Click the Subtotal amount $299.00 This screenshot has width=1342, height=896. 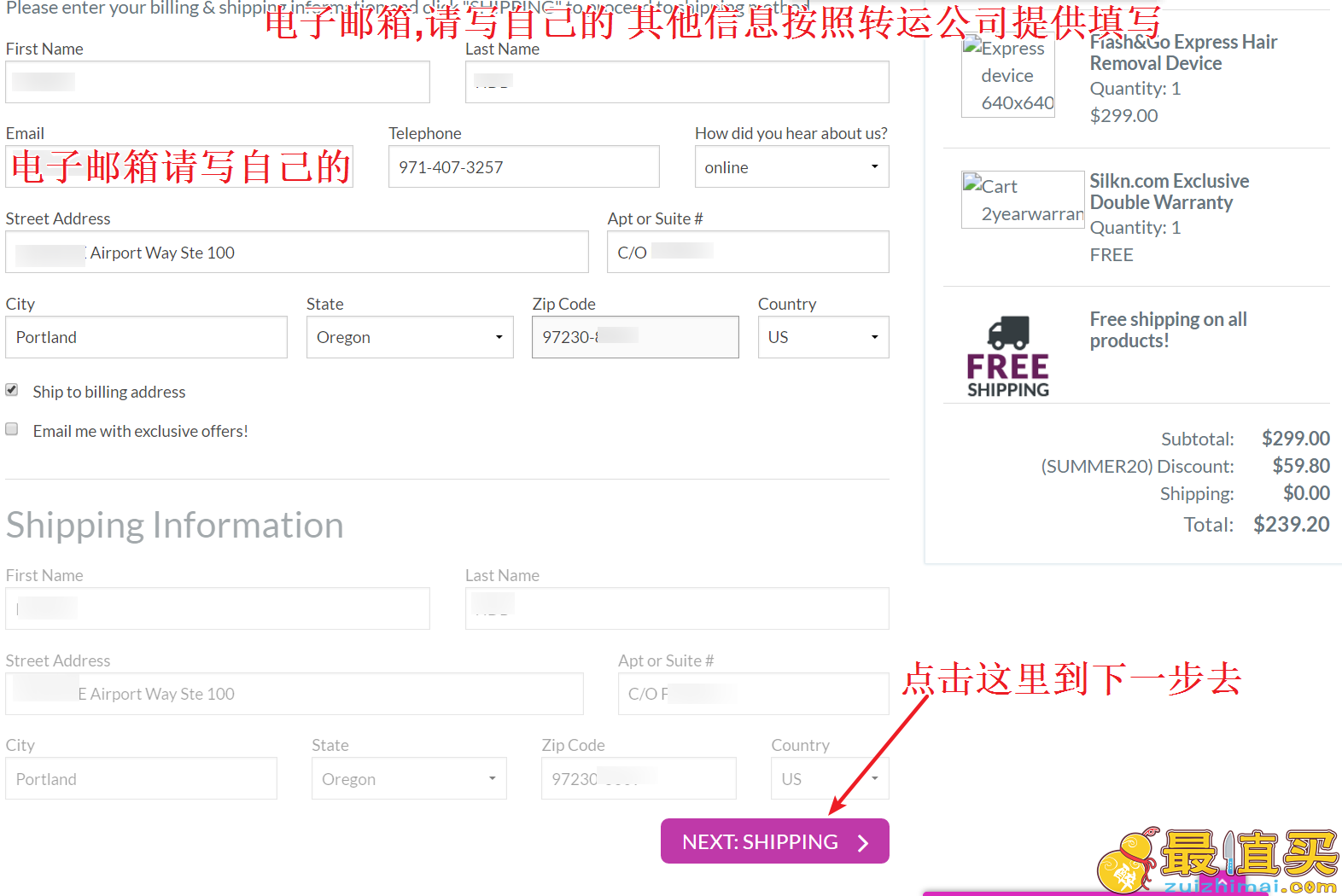[1296, 439]
